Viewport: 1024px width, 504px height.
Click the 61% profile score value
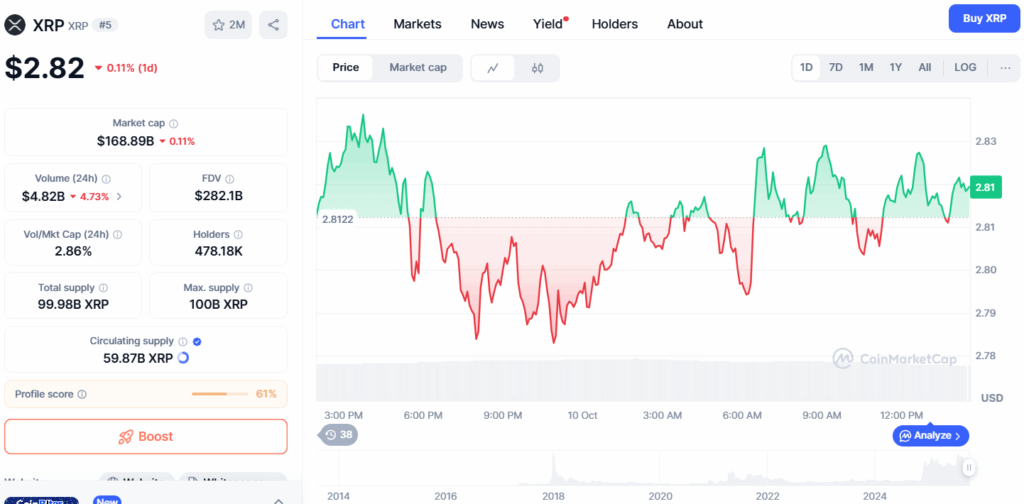[266, 394]
